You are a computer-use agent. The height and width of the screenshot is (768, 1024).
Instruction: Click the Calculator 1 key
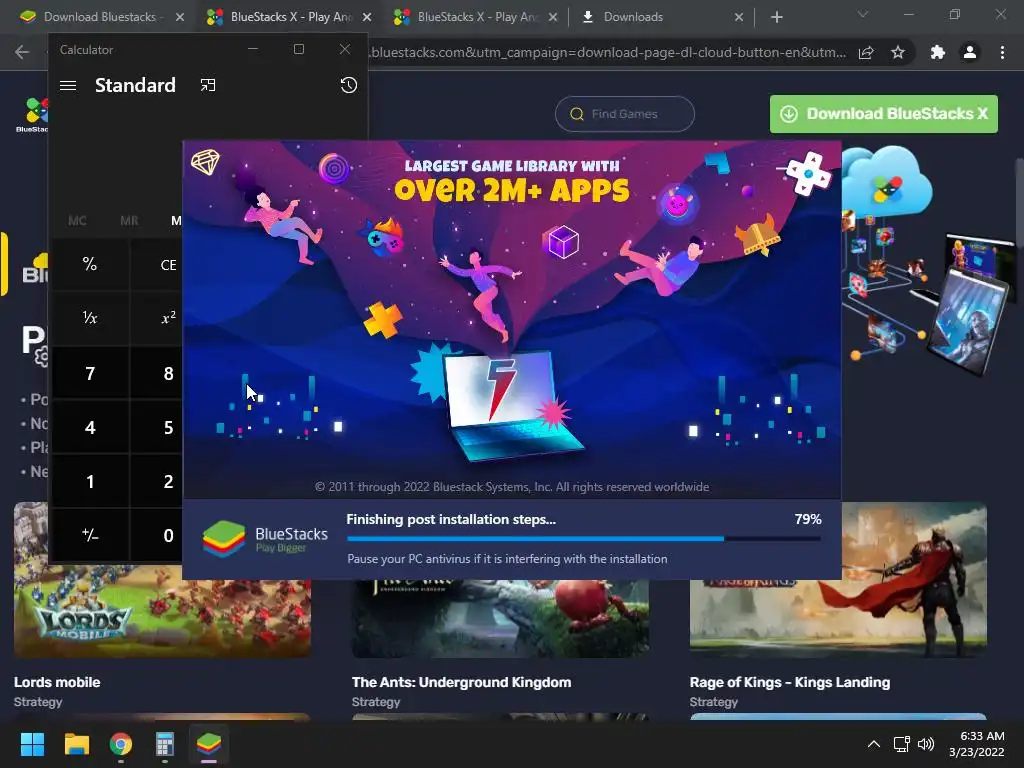[x=90, y=481]
